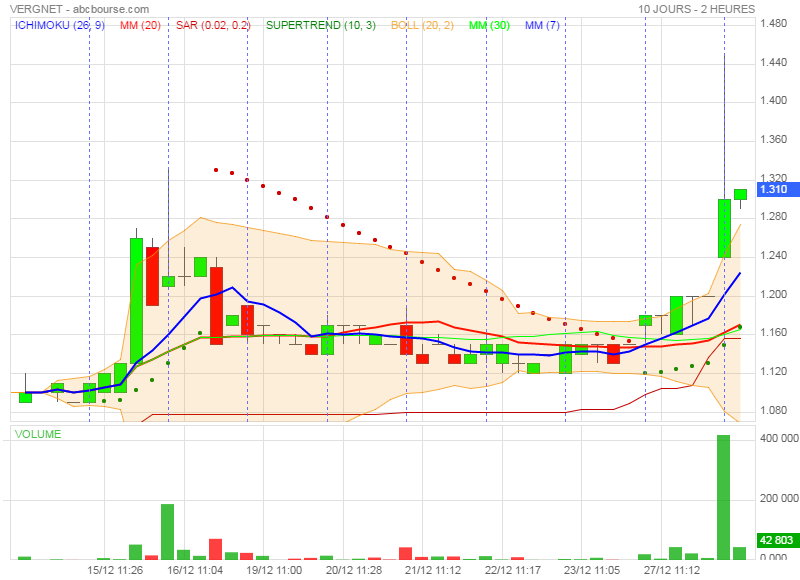
Task: Click the 1.160 price axis label
Action: coord(773,333)
